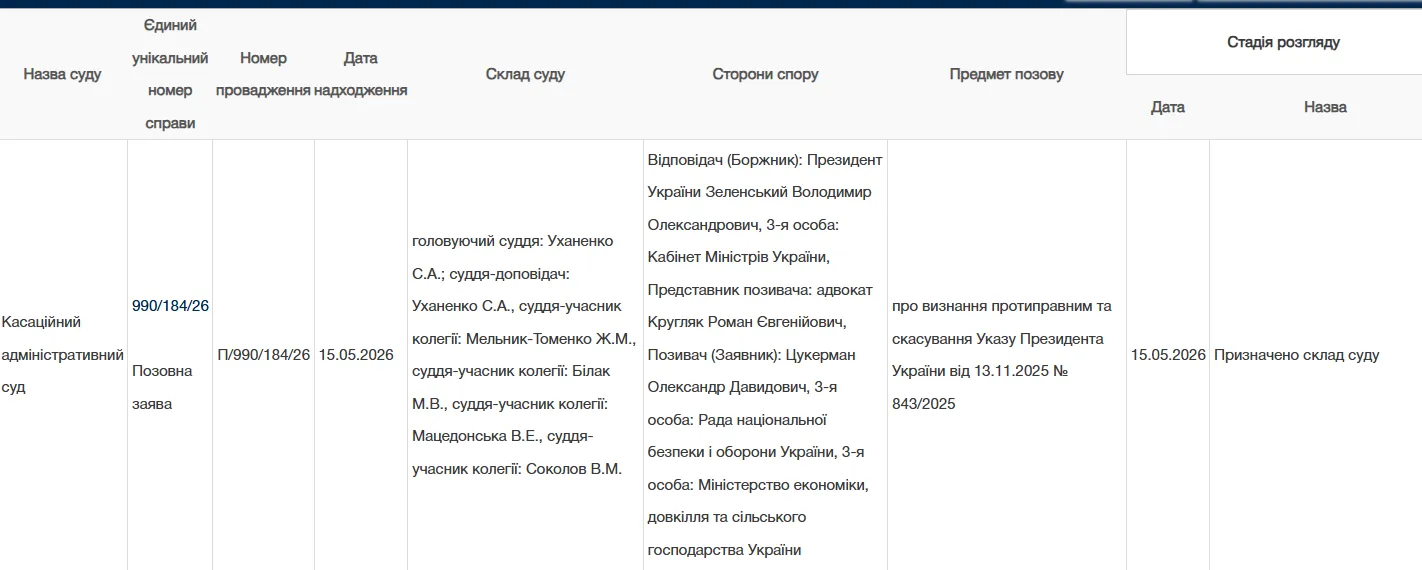Select proceeding number П/990/184/26
Viewport: 1422px width, 570px height.
point(263,355)
